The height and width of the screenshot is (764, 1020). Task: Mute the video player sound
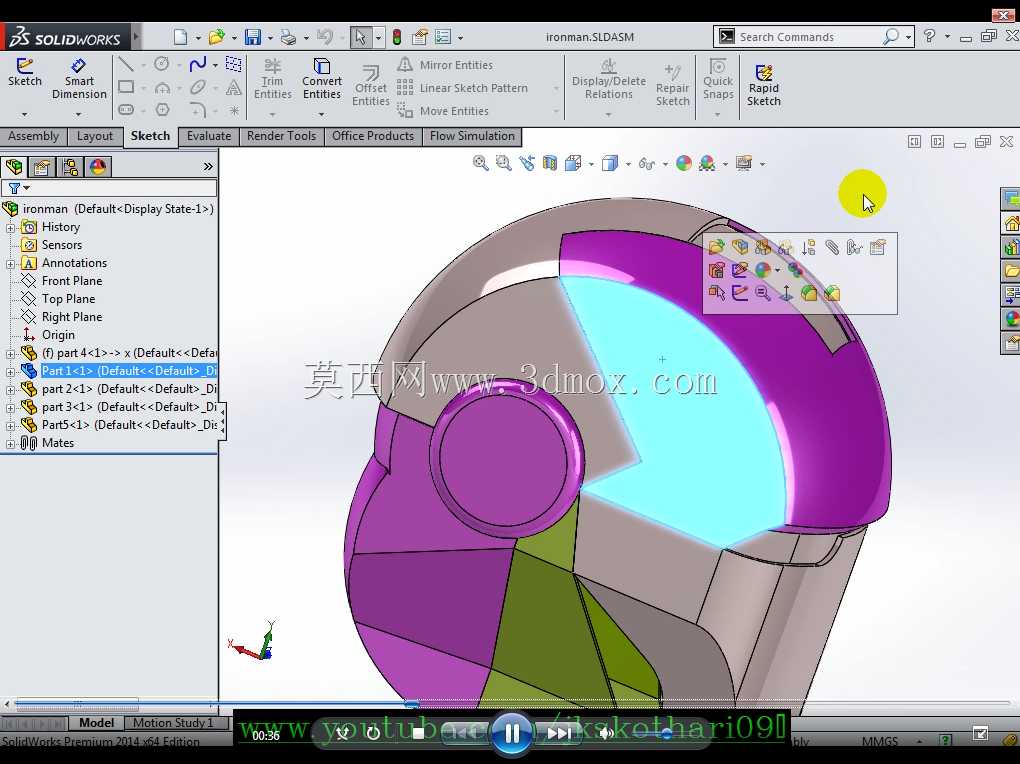606,734
